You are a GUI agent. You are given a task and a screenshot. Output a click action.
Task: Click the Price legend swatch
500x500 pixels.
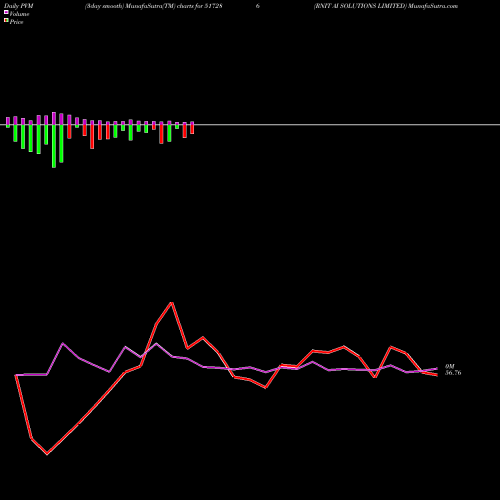pos(6,21)
